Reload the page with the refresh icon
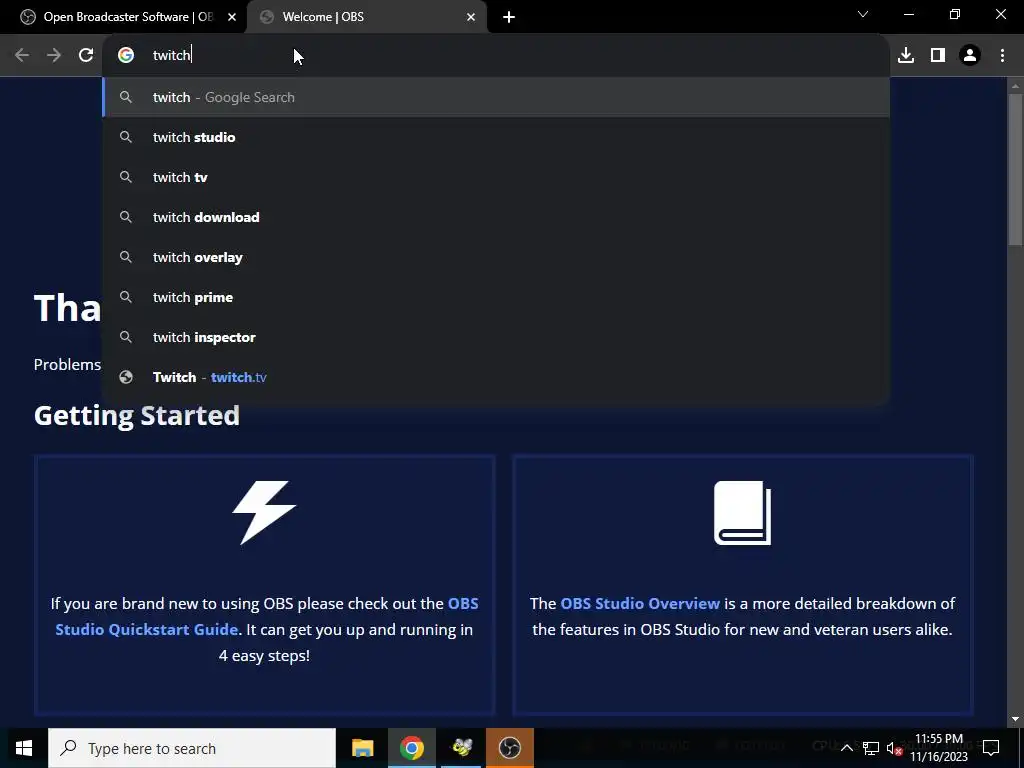Viewport: 1024px width, 768px height. 86,56
